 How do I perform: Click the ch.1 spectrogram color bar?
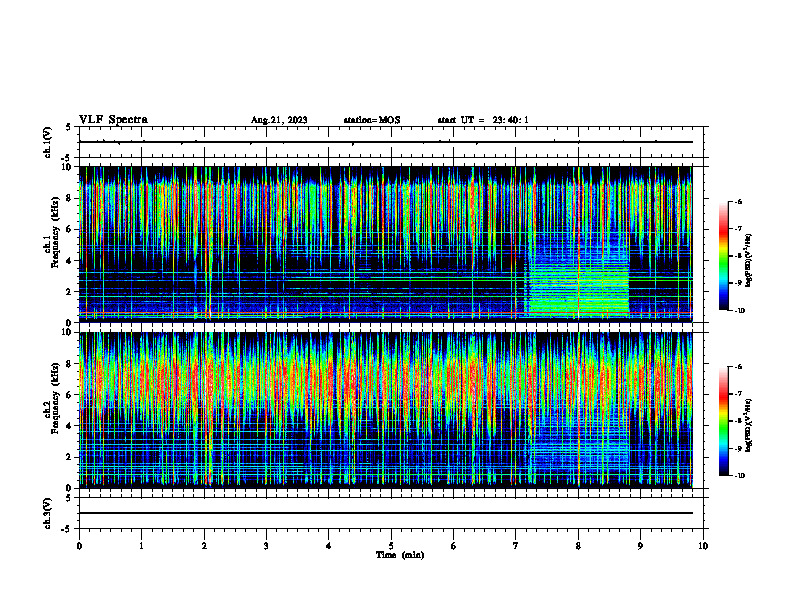[x=723, y=256]
